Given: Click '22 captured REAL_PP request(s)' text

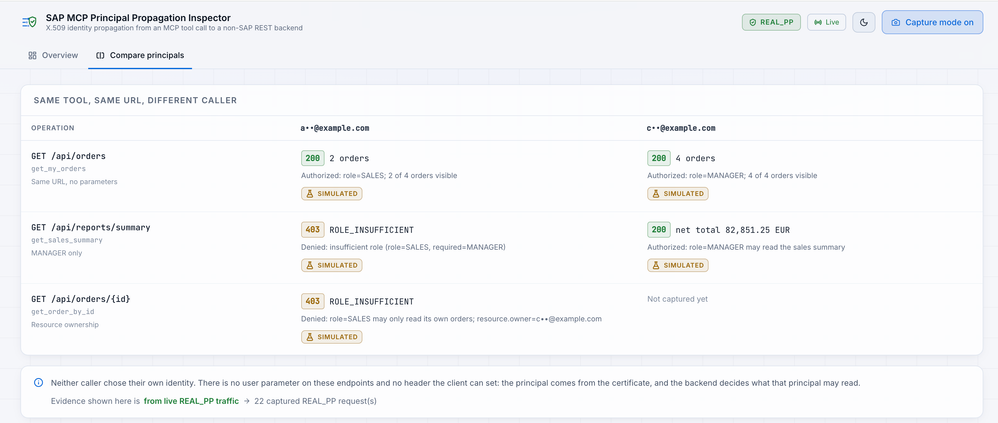Looking at the screenshot, I should click(x=315, y=401).
